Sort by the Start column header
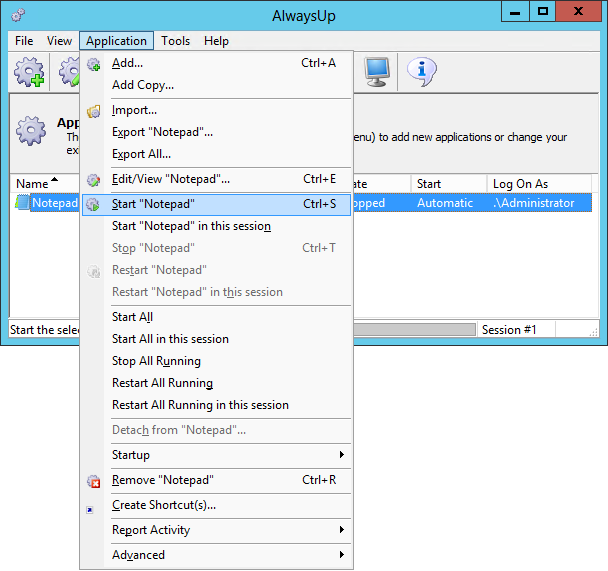This screenshot has width=608, height=571. click(x=449, y=183)
